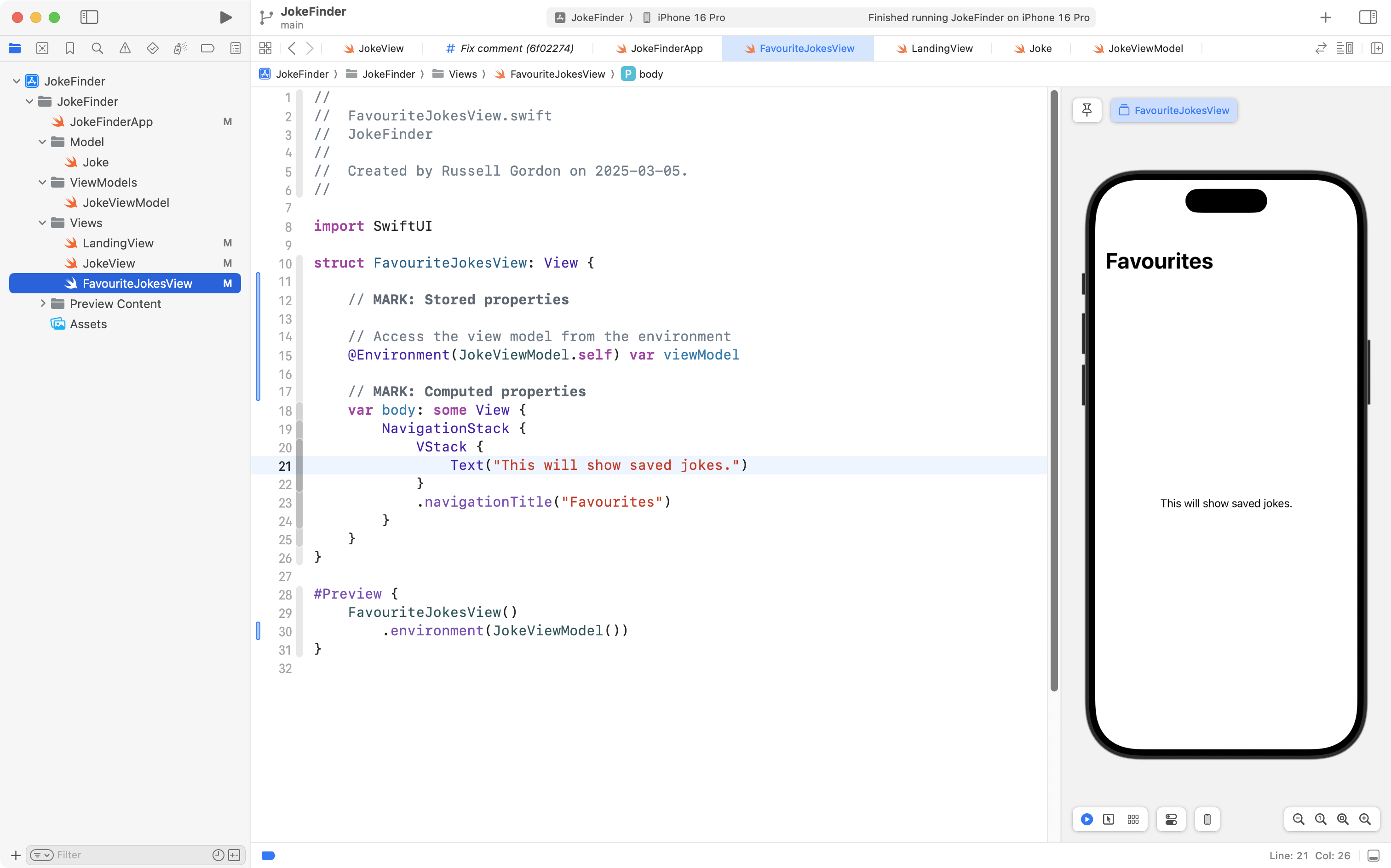Viewport: 1391px width, 868px height.
Task: Open the Find navigator magnifier icon
Action: coord(97,48)
